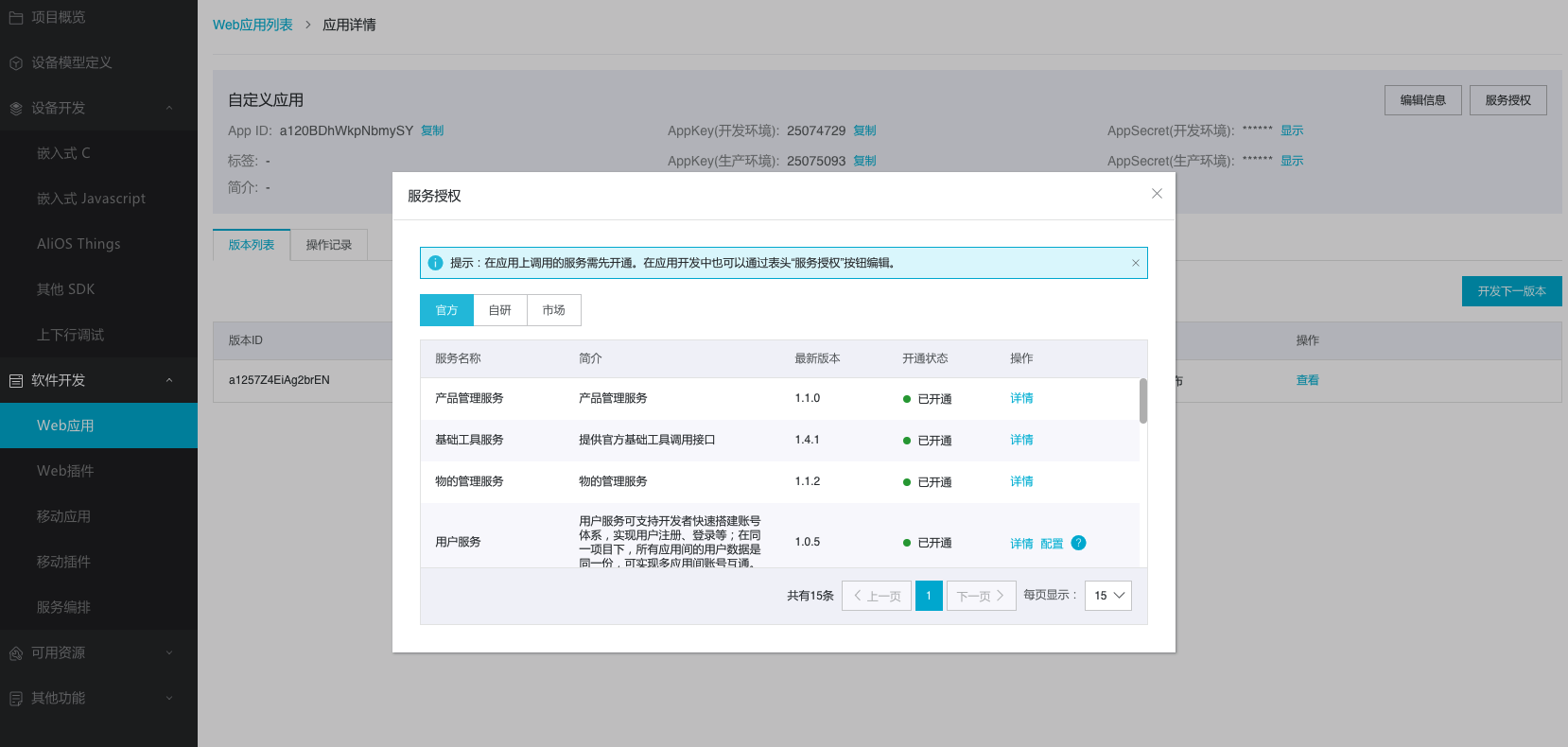Show AppSecret(开发环境)
This screenshot has width=1568, height=747.
point(1292,130)
